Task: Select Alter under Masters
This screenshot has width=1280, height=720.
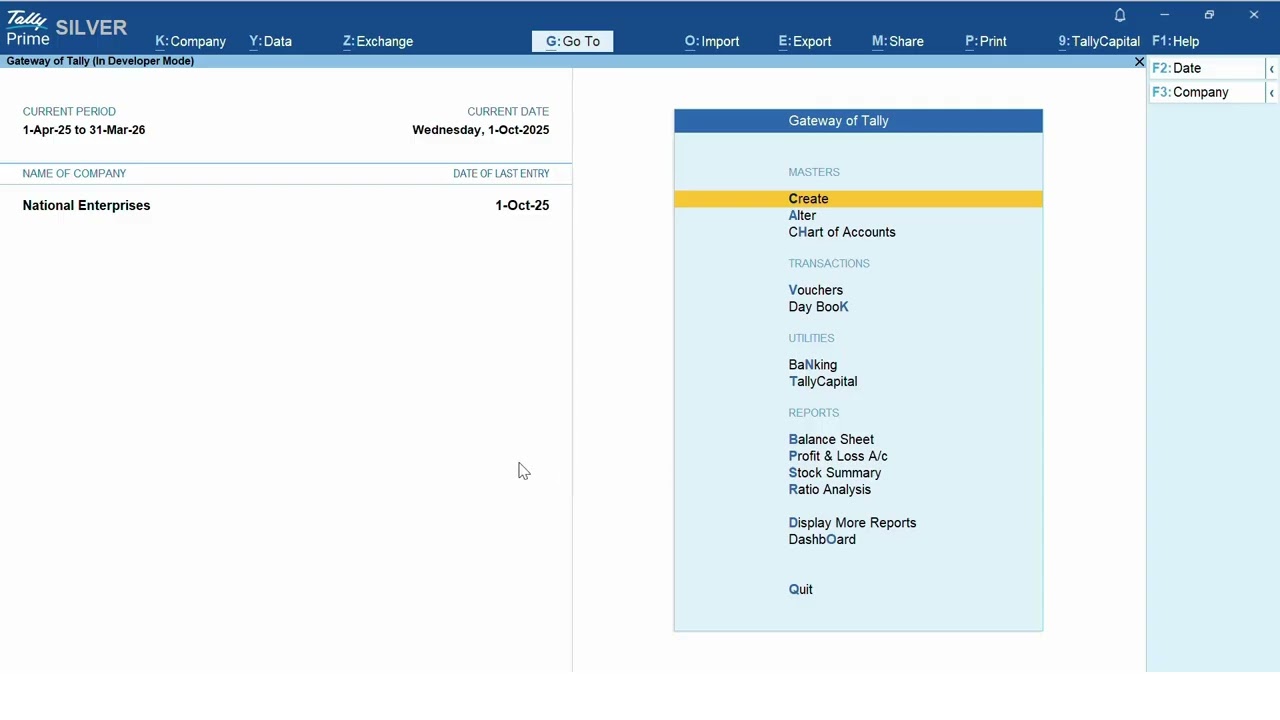Action: (x=802, y=216)
